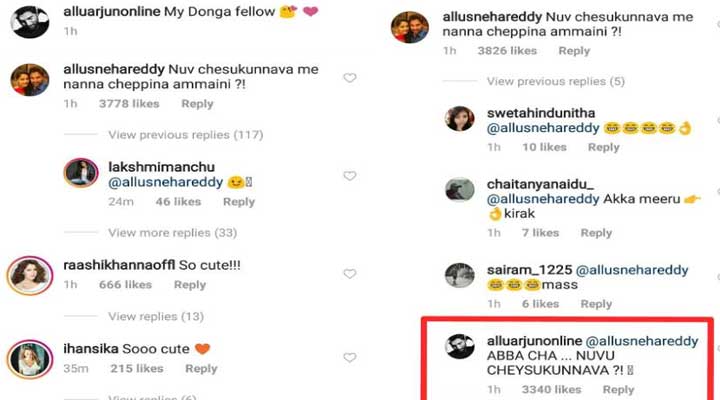Open ihansika's profile avatar
Screen dimensions: 720x400
[30, 358]
